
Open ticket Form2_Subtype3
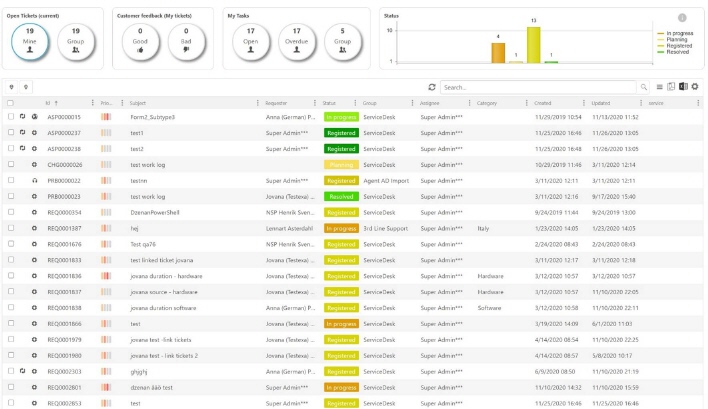pyautogui.click(x=153, y=117)
